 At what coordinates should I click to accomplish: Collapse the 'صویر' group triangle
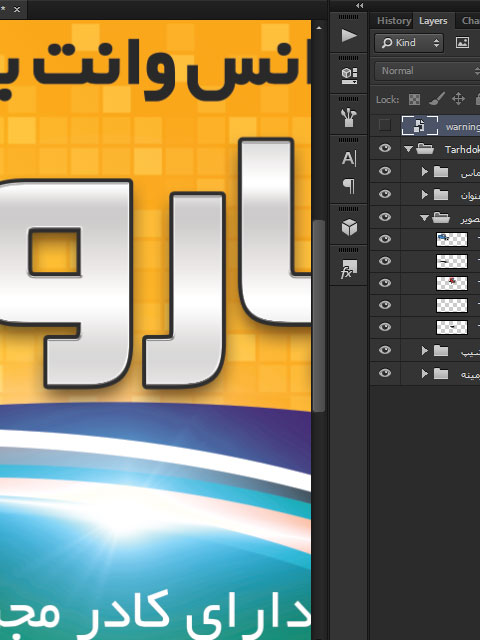pos(424,218)
